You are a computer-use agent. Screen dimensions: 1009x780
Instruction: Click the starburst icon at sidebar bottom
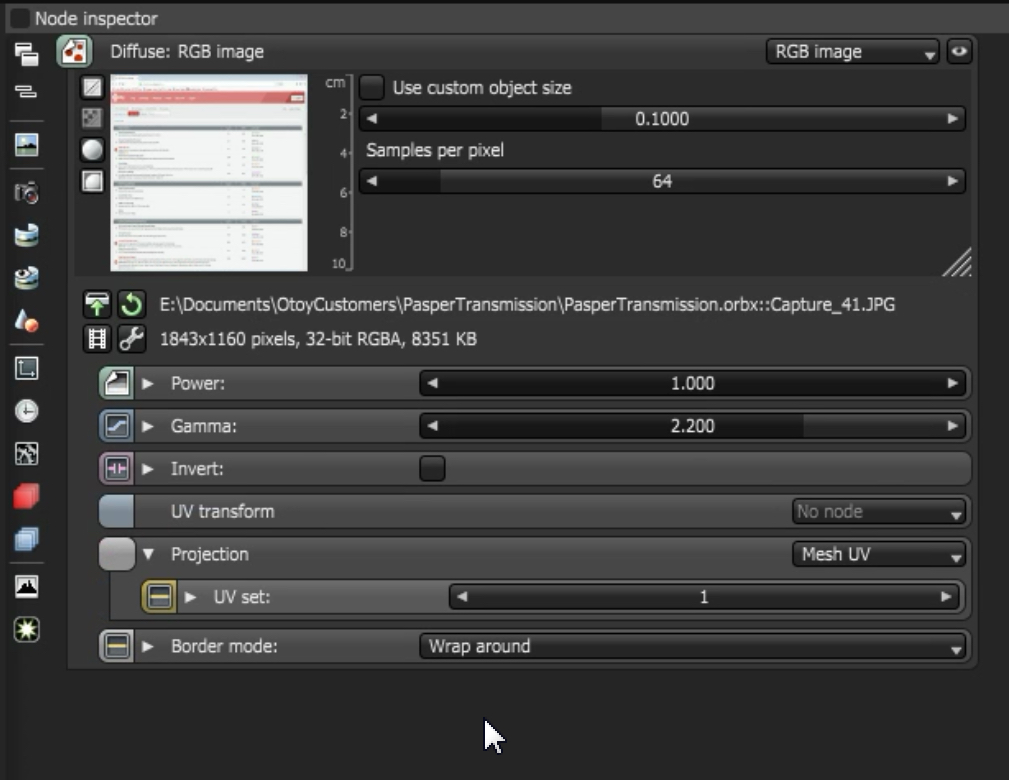[26, 629]
